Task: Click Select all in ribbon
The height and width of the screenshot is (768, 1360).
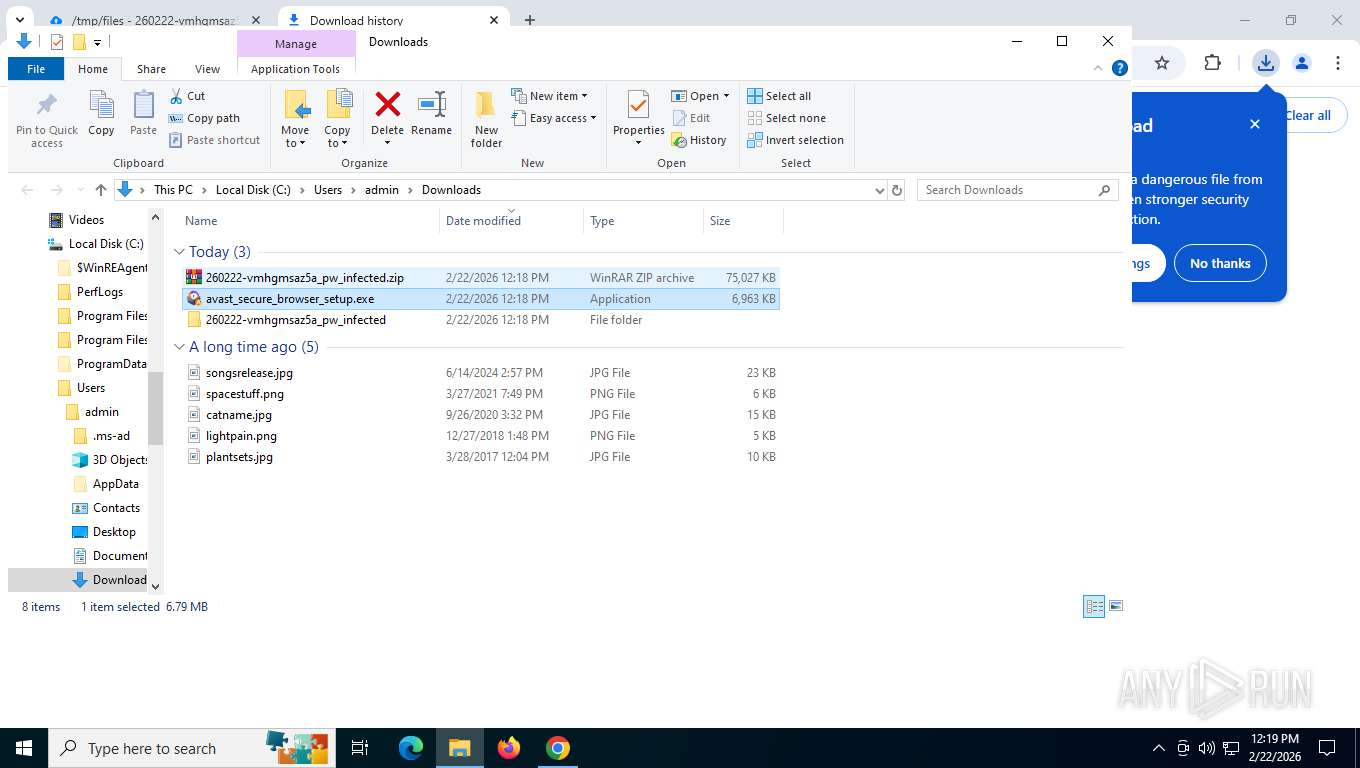Action: [779, 96]
